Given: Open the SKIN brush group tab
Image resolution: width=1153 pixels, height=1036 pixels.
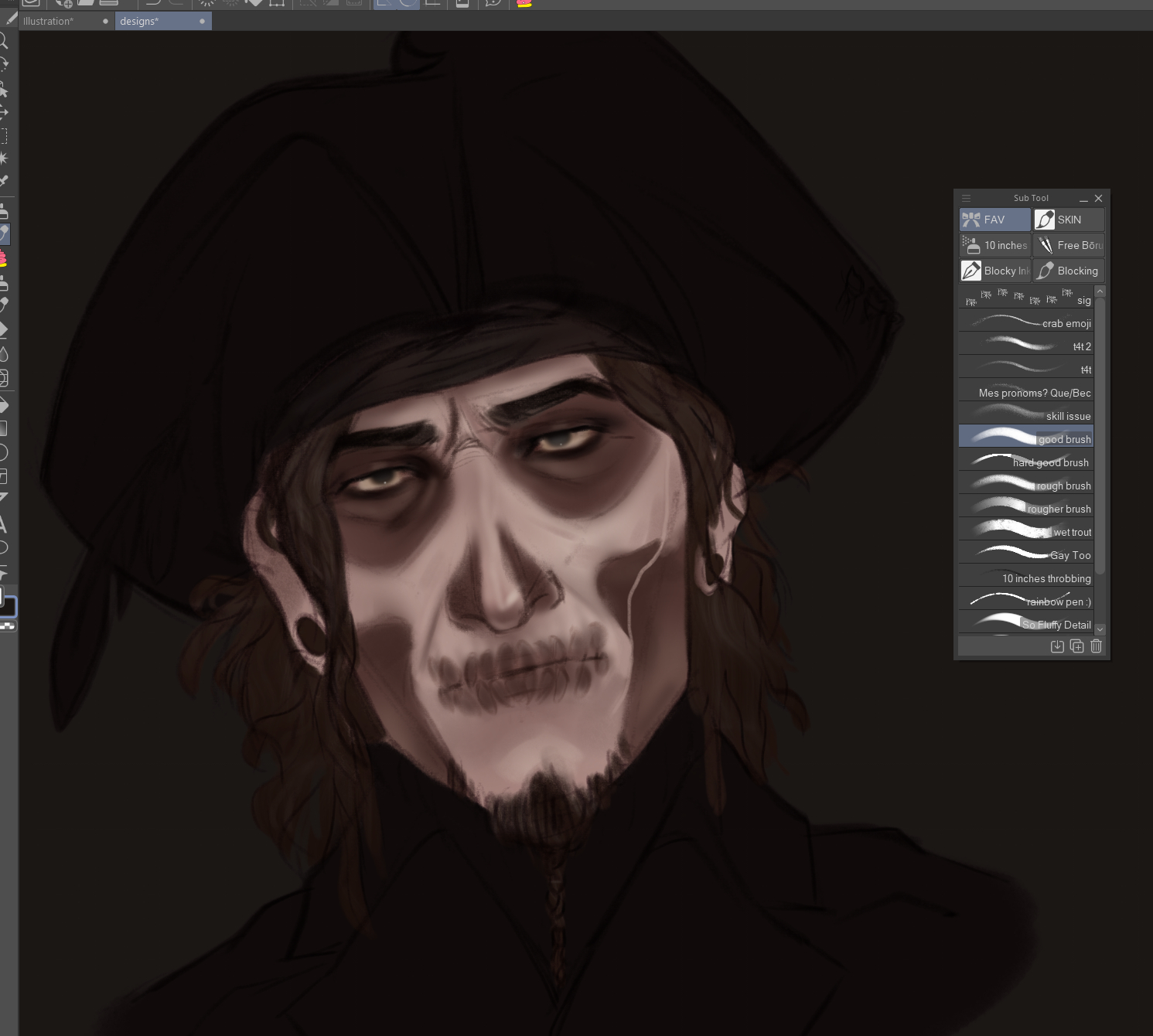Looking at the screenshot, I should (1069, 220).
